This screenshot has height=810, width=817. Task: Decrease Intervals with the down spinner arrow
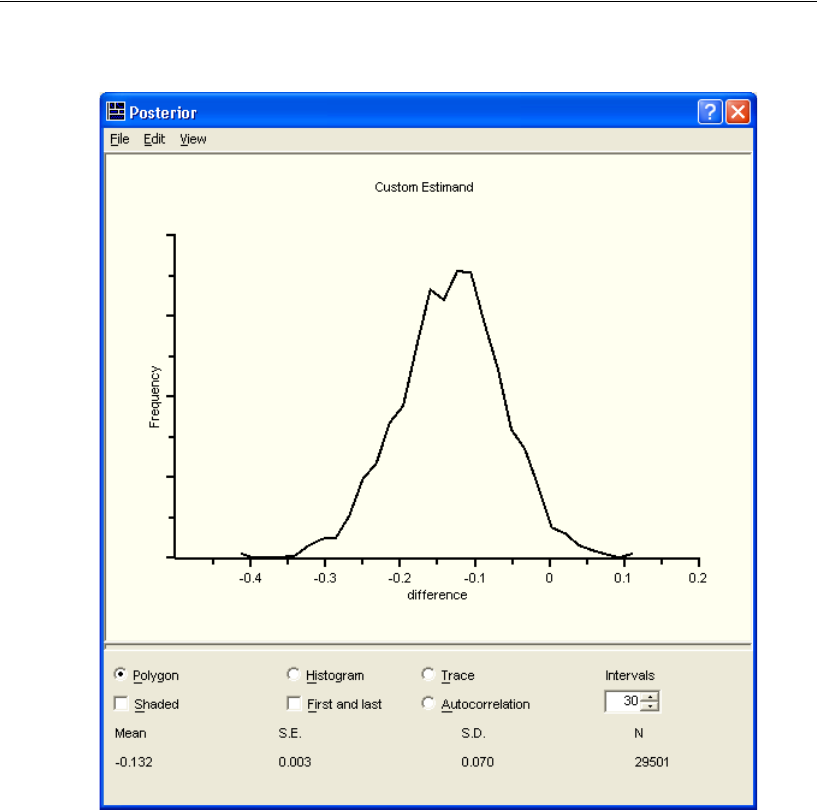[x=650, y=706]
